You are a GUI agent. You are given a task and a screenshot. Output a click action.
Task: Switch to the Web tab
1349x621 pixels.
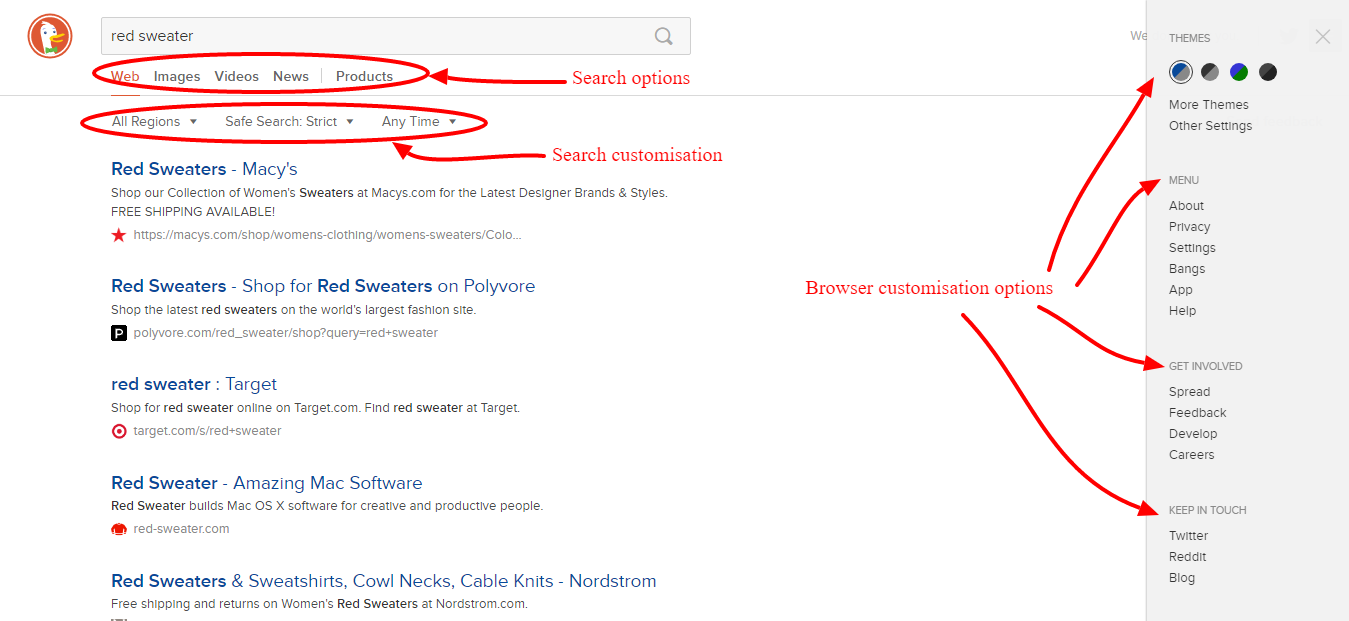point(125,76)
